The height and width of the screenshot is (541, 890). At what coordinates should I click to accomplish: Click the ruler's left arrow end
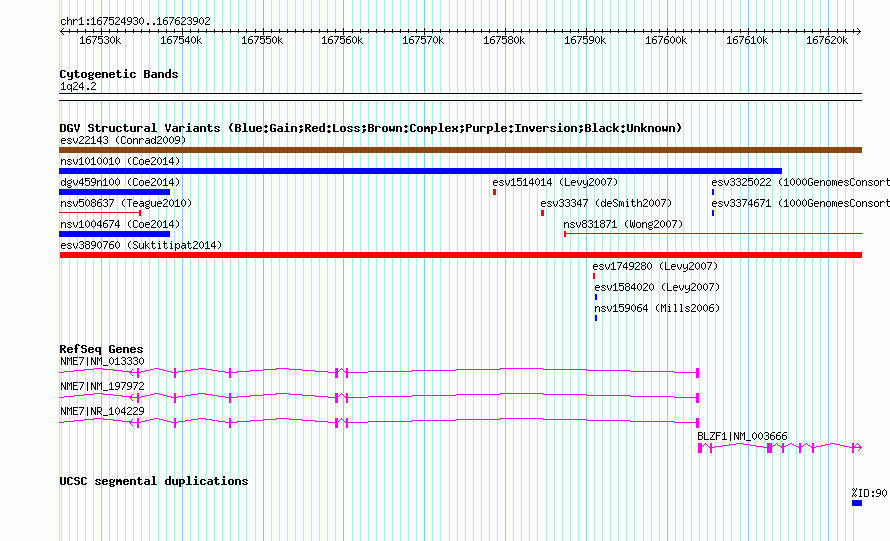coord(62,31)
